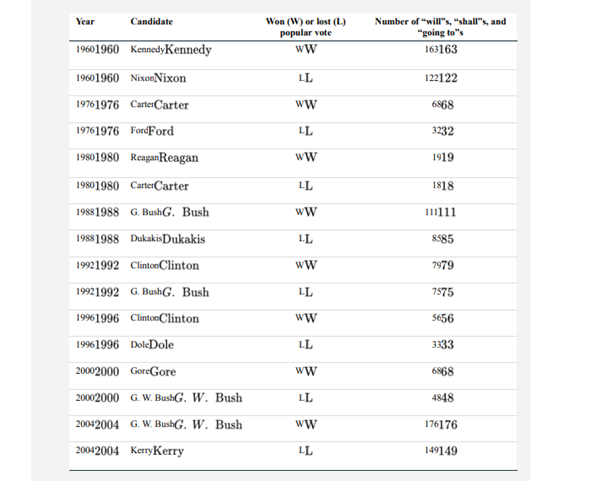Click the count cell showing 122
Image resolution: width=613 pixels, height=481 pixels.
coord(441,77)
